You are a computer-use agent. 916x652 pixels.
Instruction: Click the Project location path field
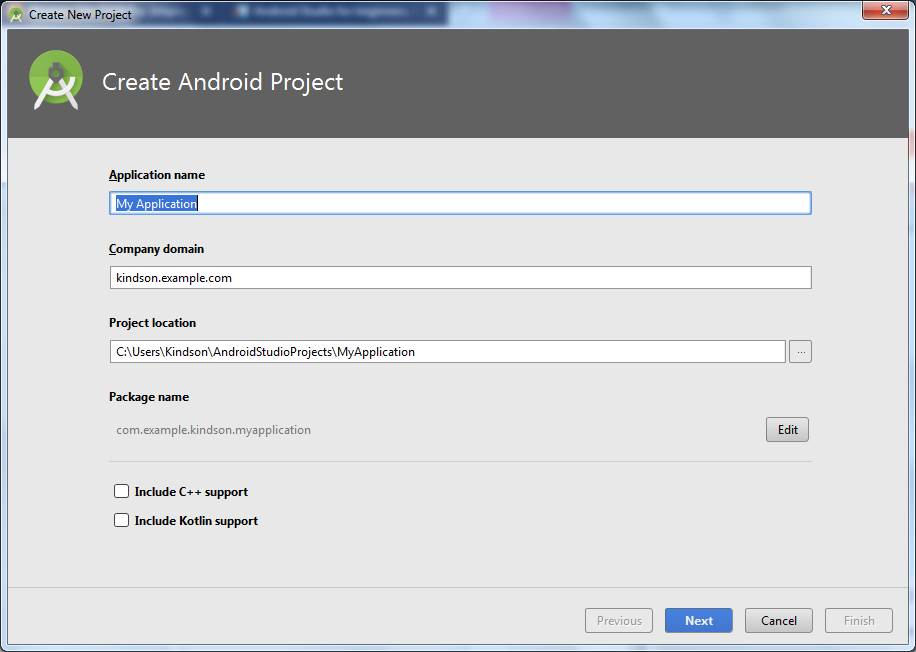pyautogui.click(x=447, y=352)
